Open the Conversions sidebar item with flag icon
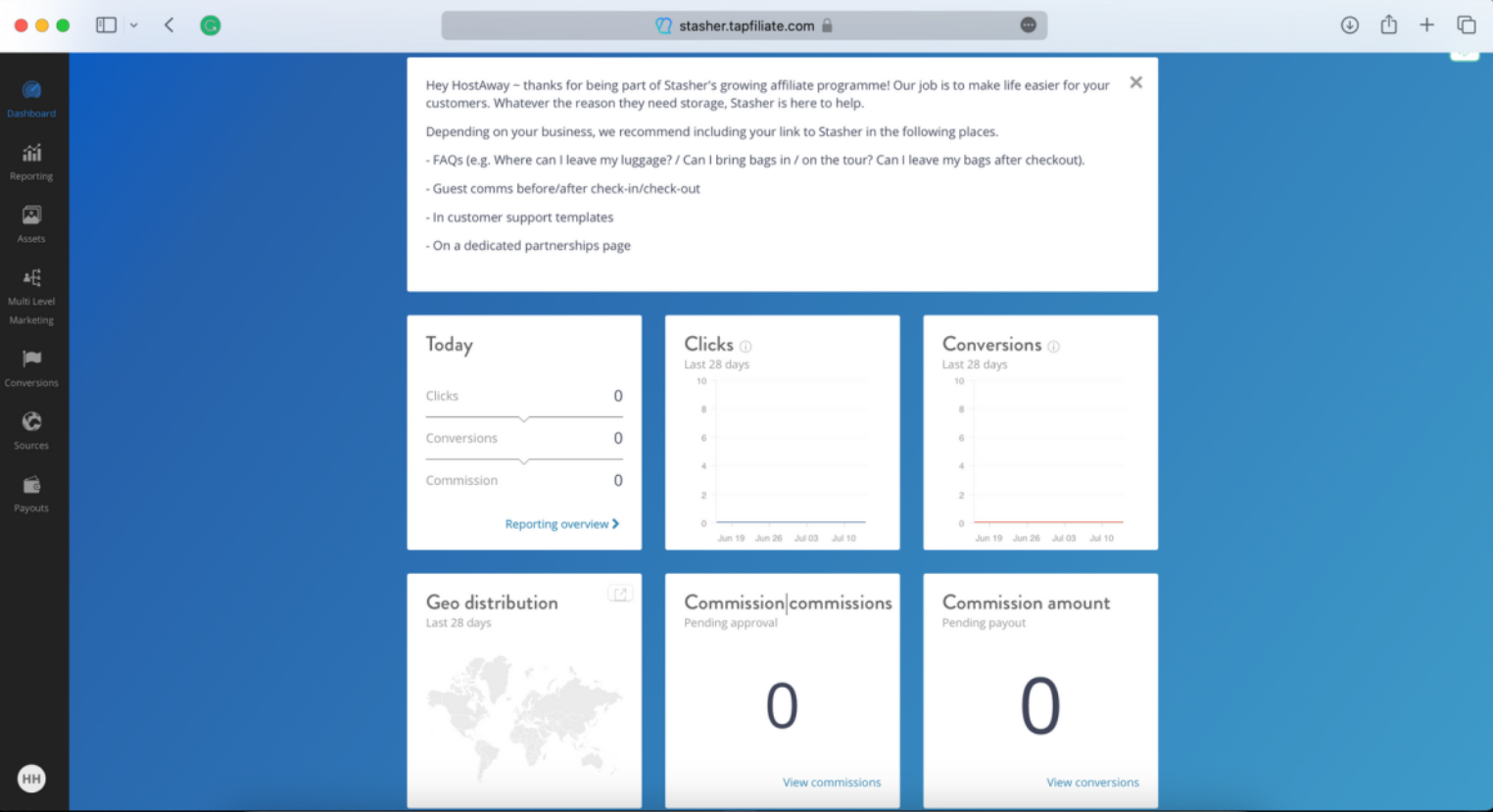The height and width of the screenshot is (812, 1493). [31, 368]
